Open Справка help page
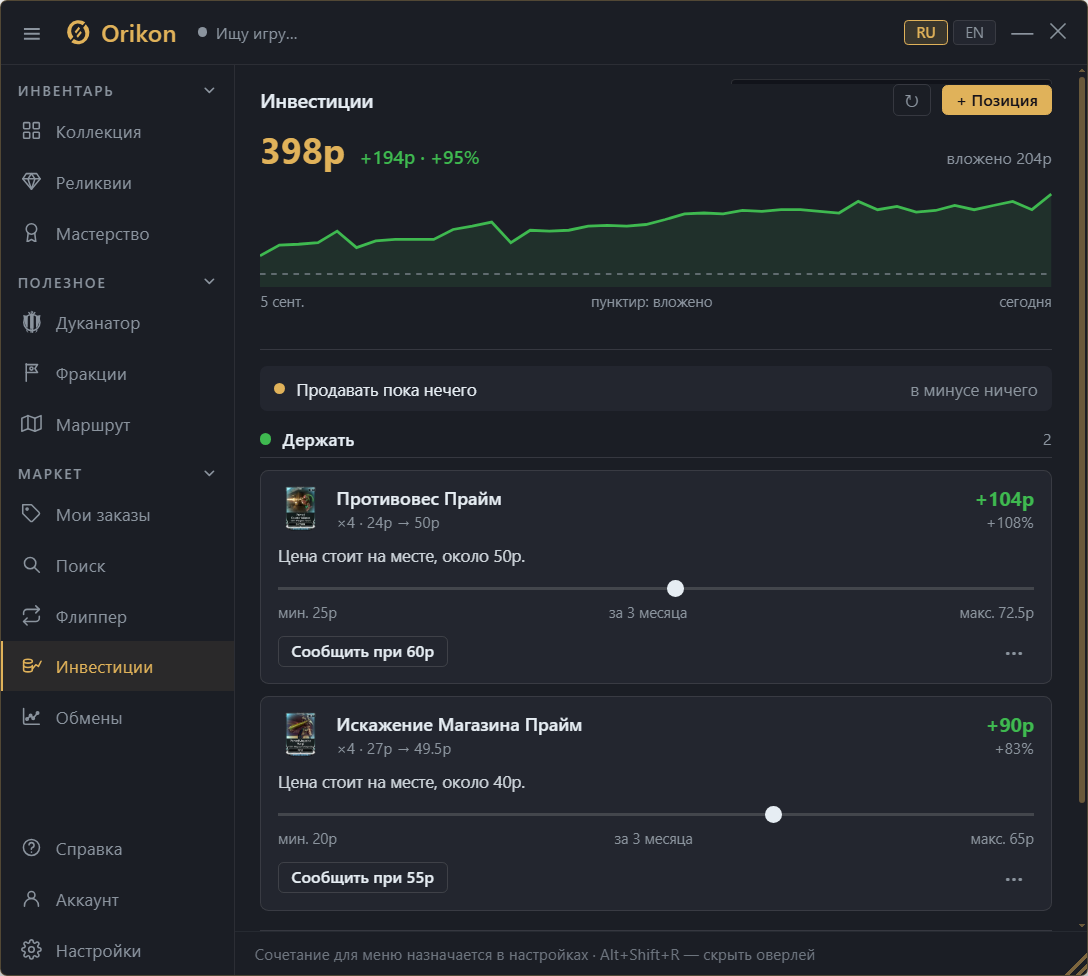Viewport: 1088px width, 976px height. (x=117, y=849)
